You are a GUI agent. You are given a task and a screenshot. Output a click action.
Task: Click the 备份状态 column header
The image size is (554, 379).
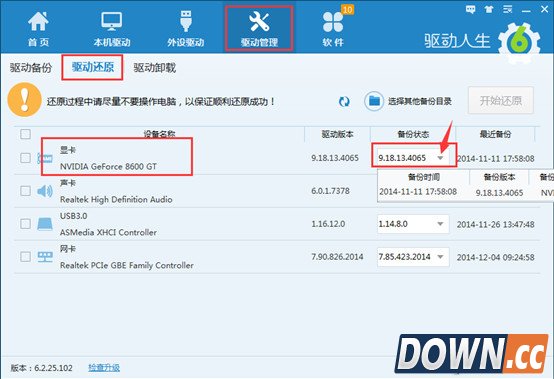(x=413, y=134)
